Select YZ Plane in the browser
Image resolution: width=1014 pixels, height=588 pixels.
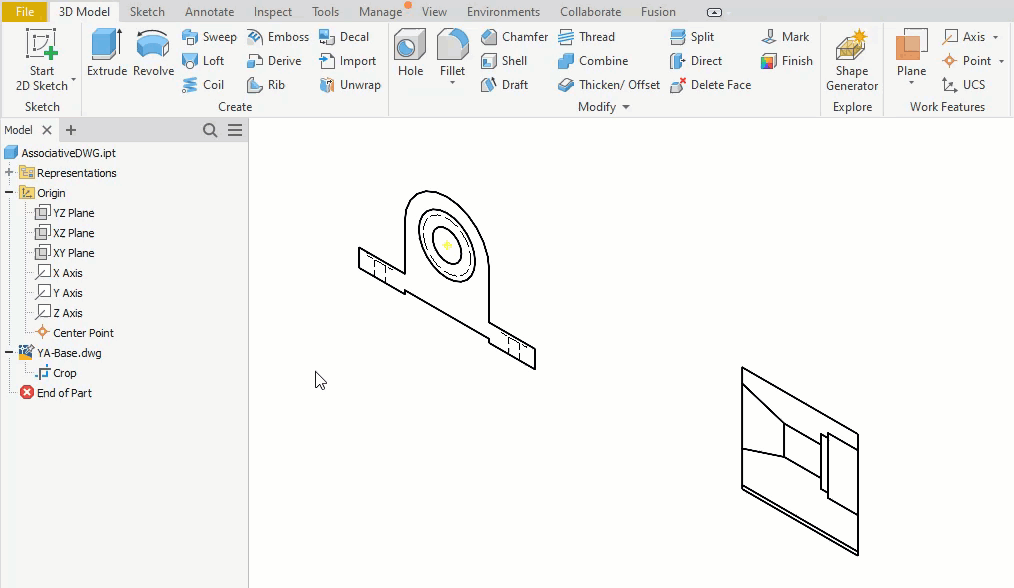(x=65, y=213)
